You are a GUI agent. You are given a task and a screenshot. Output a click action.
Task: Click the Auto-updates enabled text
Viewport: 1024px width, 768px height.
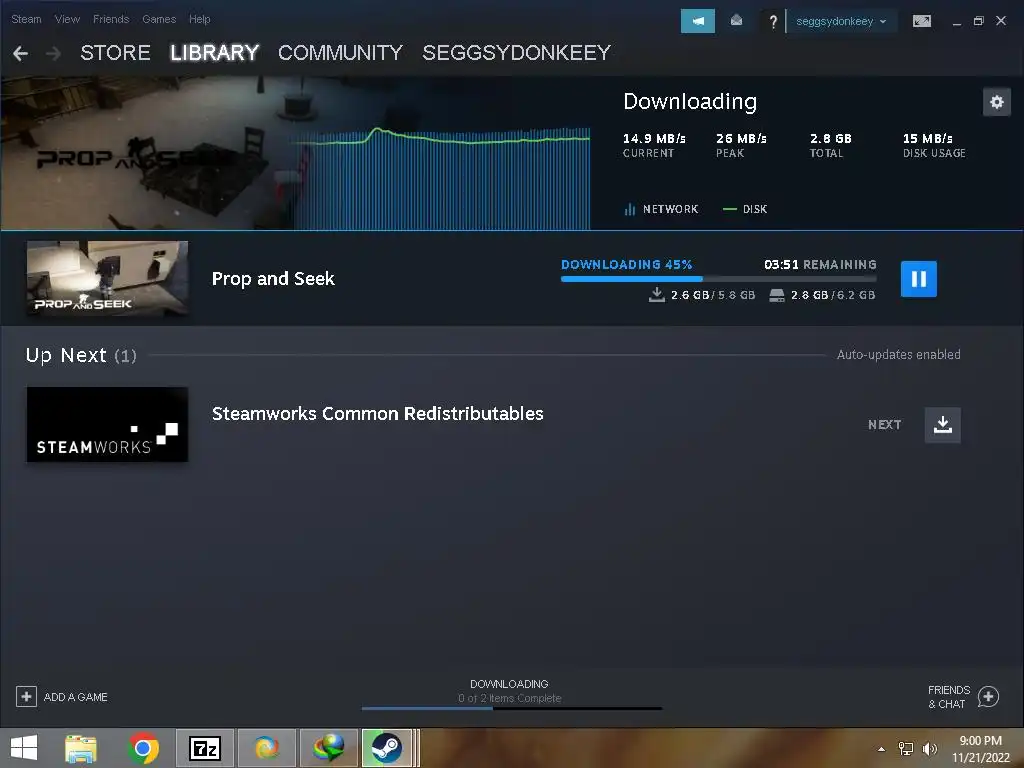[899, 355]
